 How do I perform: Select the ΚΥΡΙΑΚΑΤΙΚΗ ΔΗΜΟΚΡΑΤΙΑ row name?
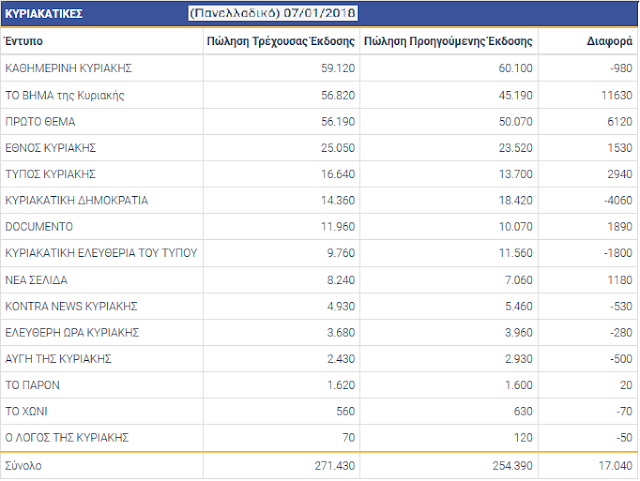point(76,200)
